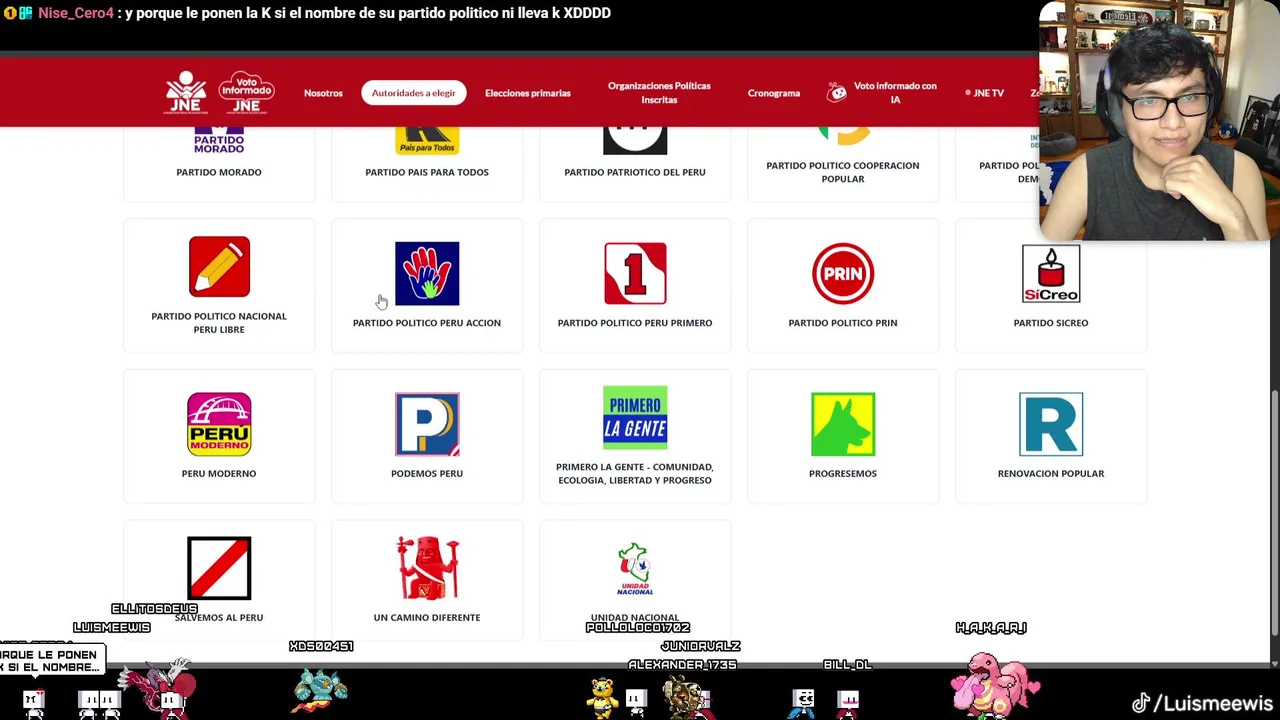Viewport: 1280px width, 720px height.
Task: Open the Cronograma menu item
Action: coord(774,93)
